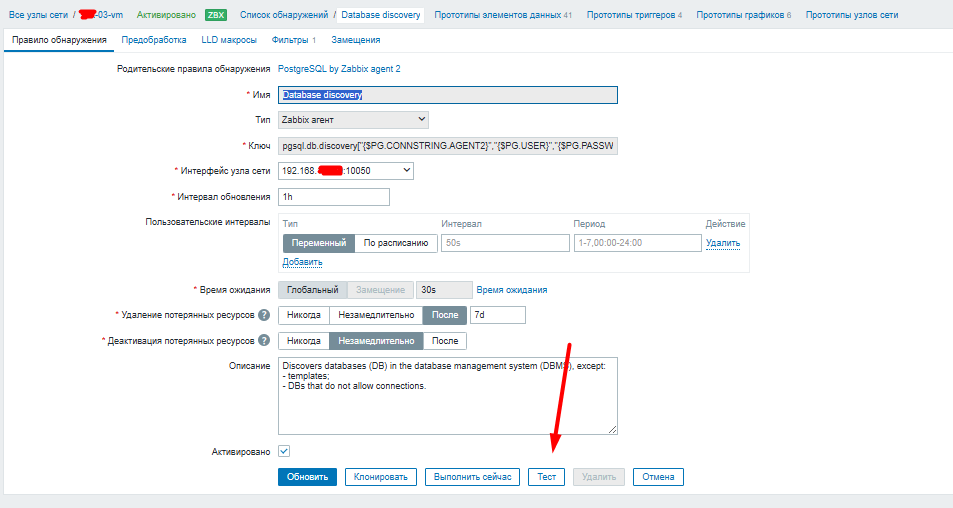Click the Период field with 1-7,00:00-24:00 placeholder
The width and height of the screenshot is (953, 508).
coord(638,242)
